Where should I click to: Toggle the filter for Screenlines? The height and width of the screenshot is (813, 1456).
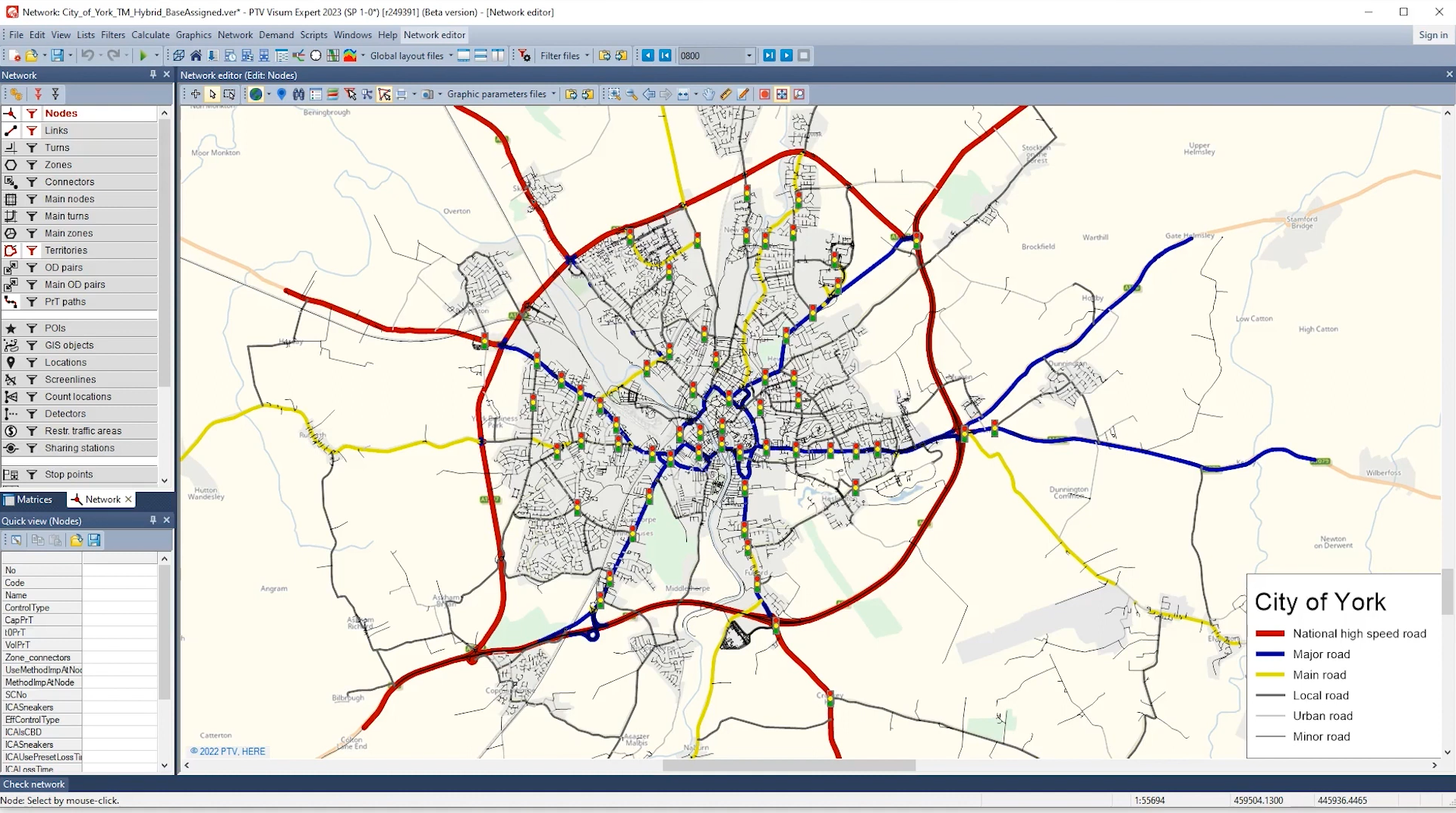(x=32, y=380)
